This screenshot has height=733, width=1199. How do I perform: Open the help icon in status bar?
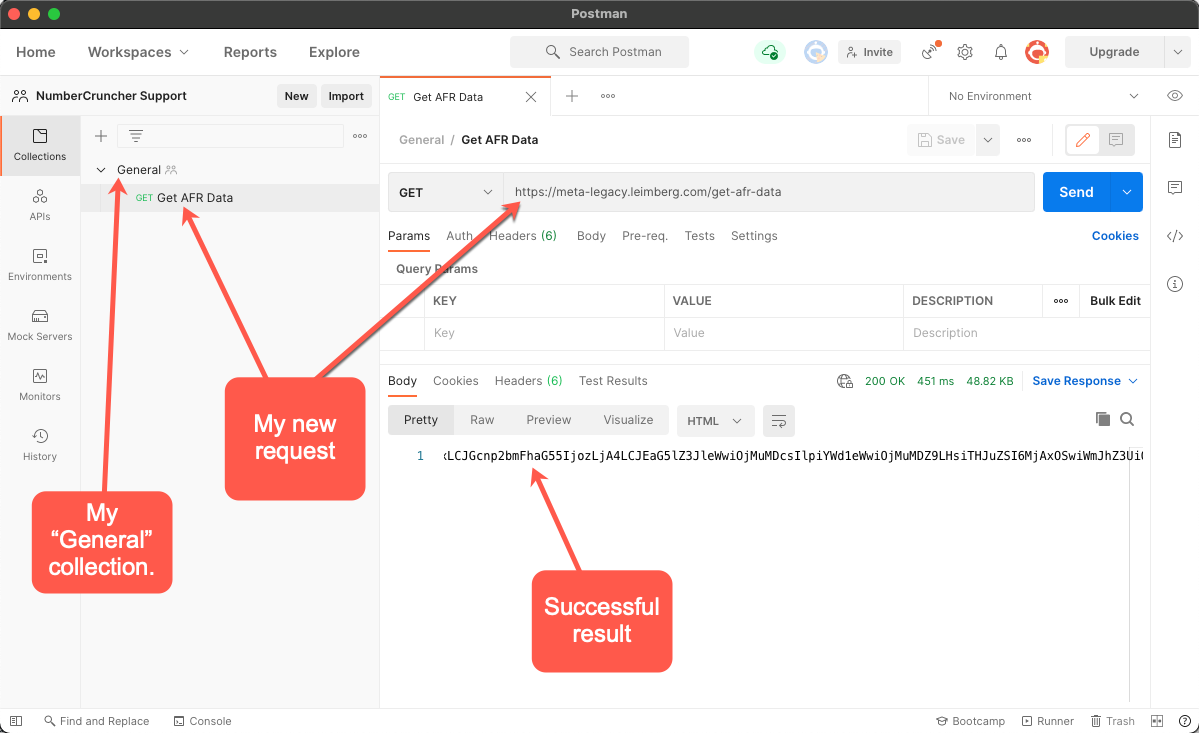click(1184, 721)
